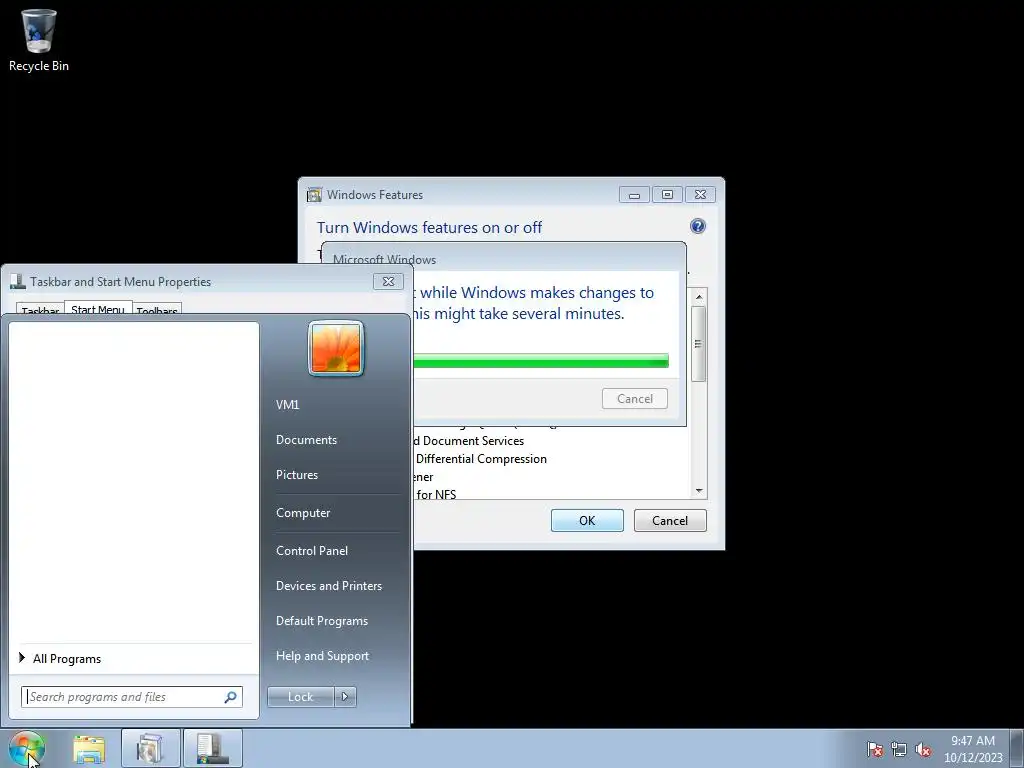Select the 'Differential Compression' feature row
1024x768 pixels.
[481, 459]
